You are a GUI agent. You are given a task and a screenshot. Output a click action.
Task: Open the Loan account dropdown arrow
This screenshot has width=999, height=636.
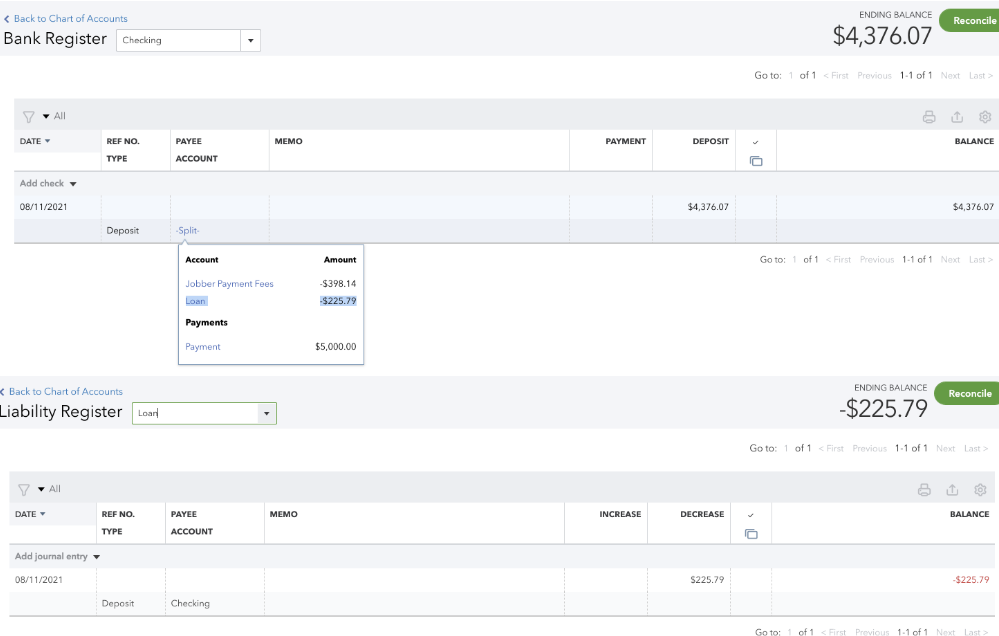point(265,413)
